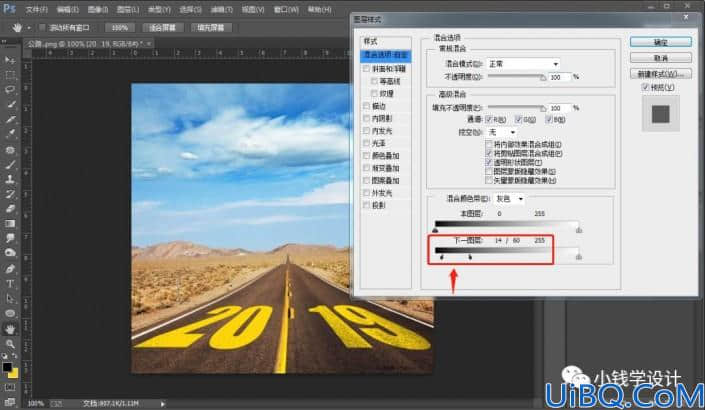This screenshot has height=410, width=705.
Task: Toggle Scroll All Windows (滚动所有窗口) checkbox
Action: click(x=42, y=28)
